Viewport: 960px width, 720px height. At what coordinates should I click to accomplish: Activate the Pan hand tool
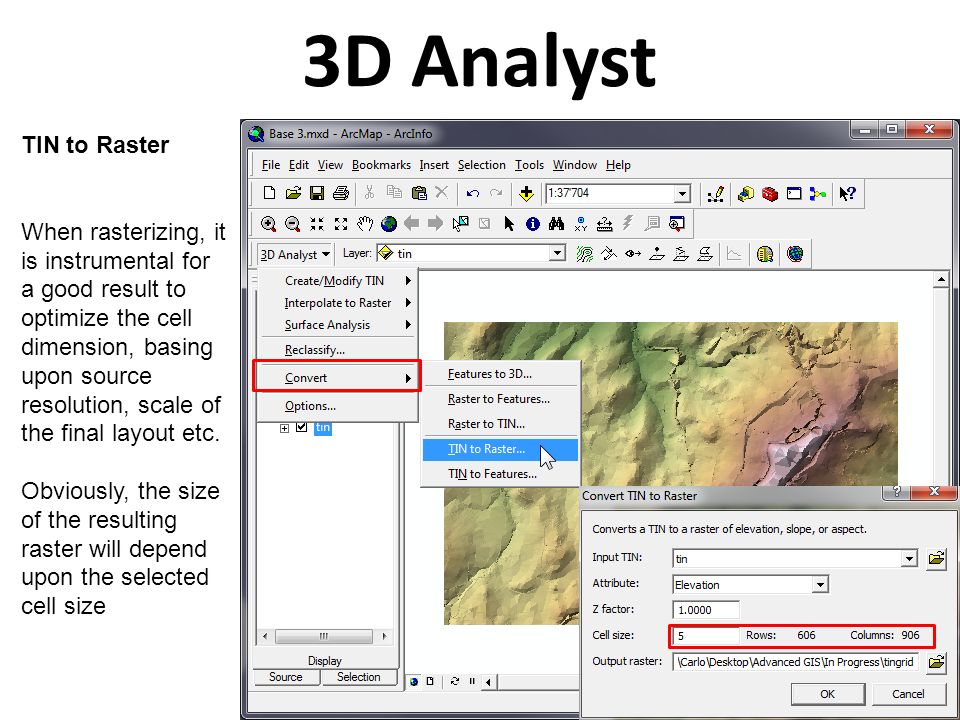[365, 224]
